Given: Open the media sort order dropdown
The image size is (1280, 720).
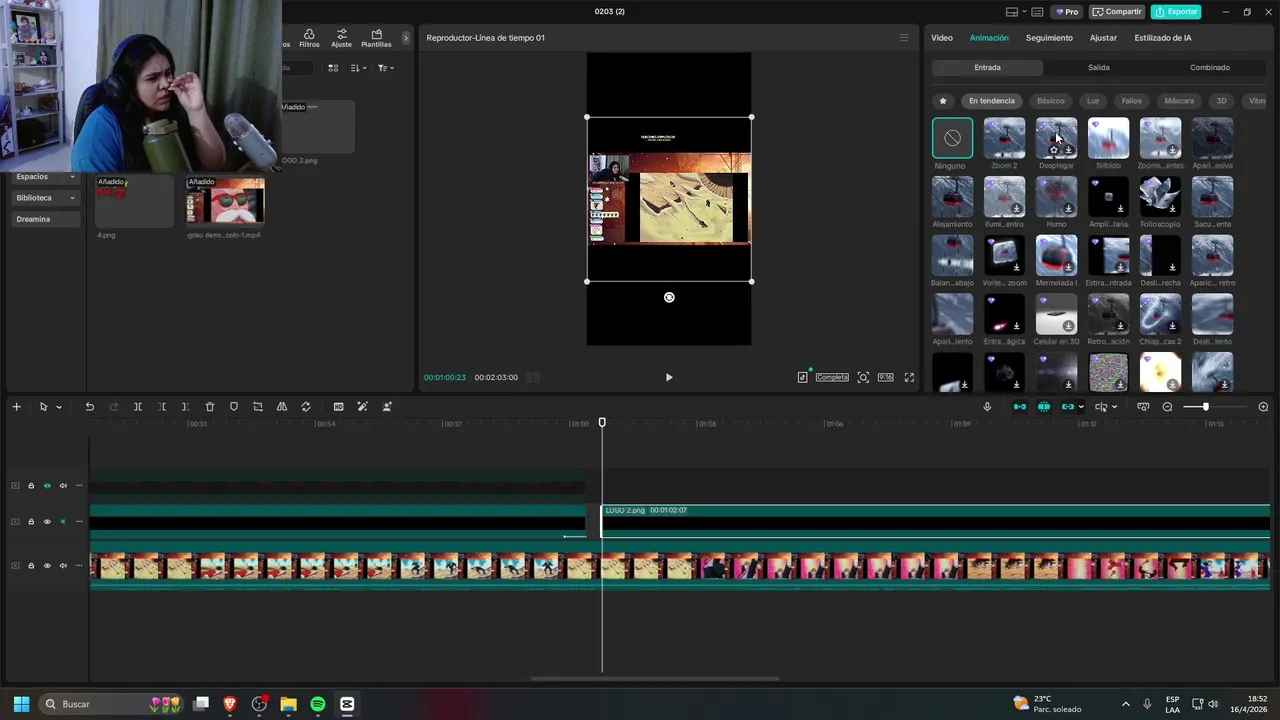Looking at the screenshot, I should click(x=359, y=68).
